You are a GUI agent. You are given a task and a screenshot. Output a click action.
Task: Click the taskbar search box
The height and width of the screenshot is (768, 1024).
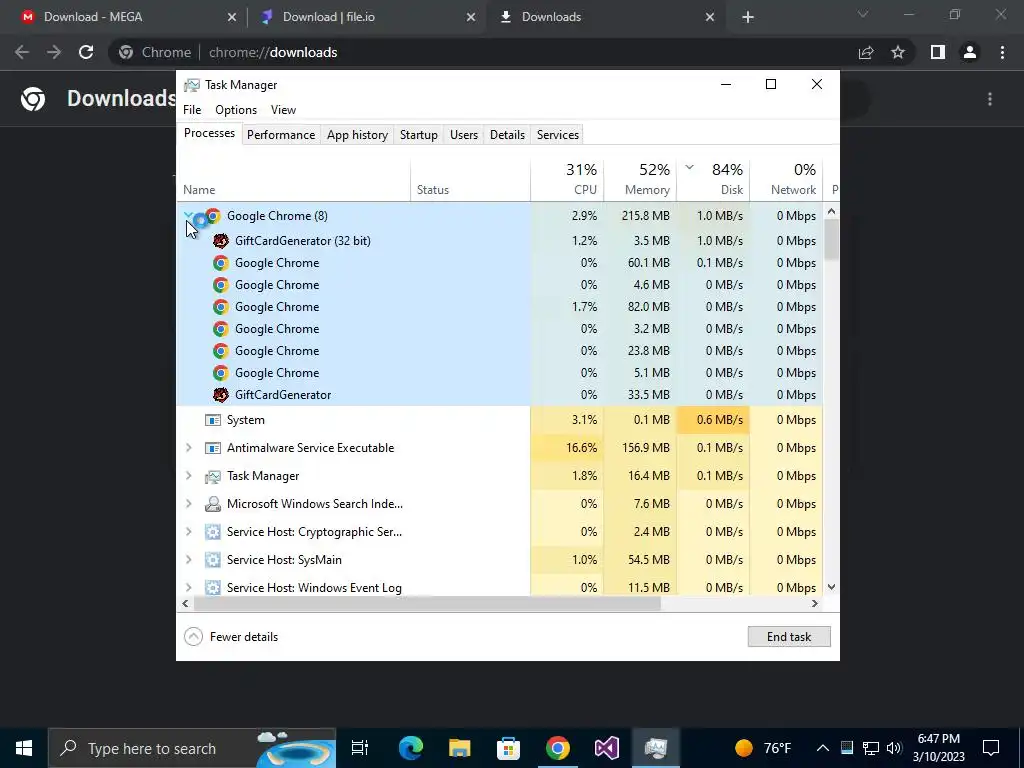pos(192,748)
